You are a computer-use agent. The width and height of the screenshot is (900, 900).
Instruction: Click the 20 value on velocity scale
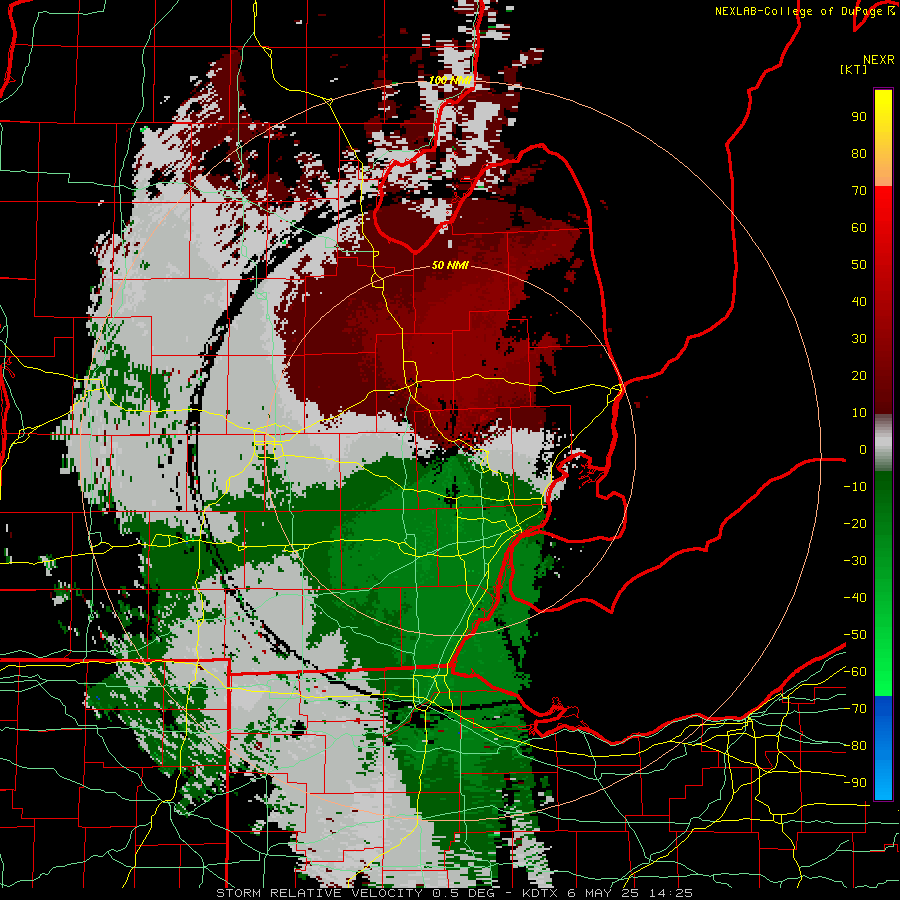click(859, 375)
